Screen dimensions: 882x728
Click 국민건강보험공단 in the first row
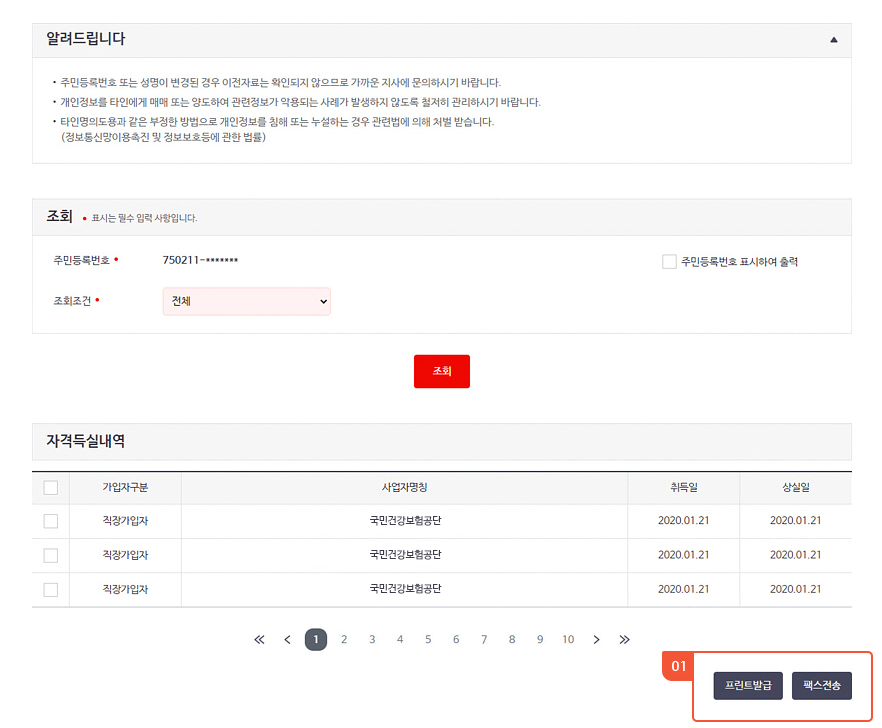[x=405, y=521]
